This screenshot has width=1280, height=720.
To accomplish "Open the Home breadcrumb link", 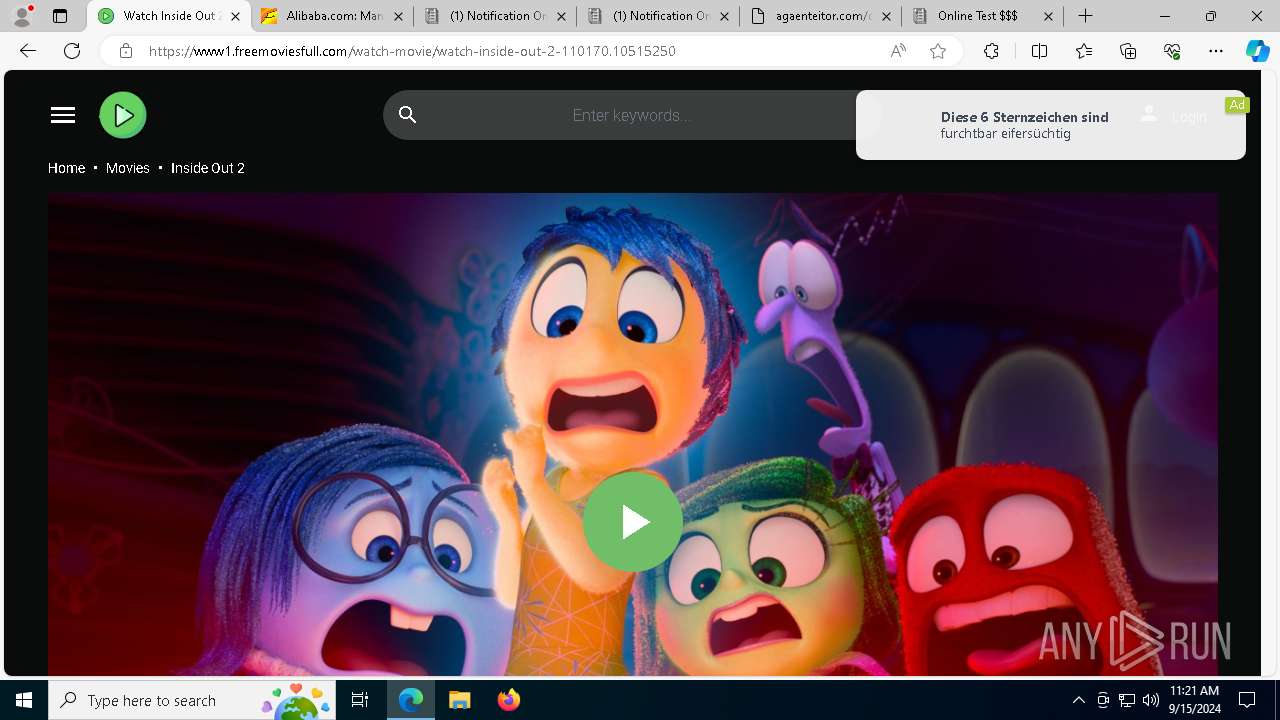I will coord(67,168).
